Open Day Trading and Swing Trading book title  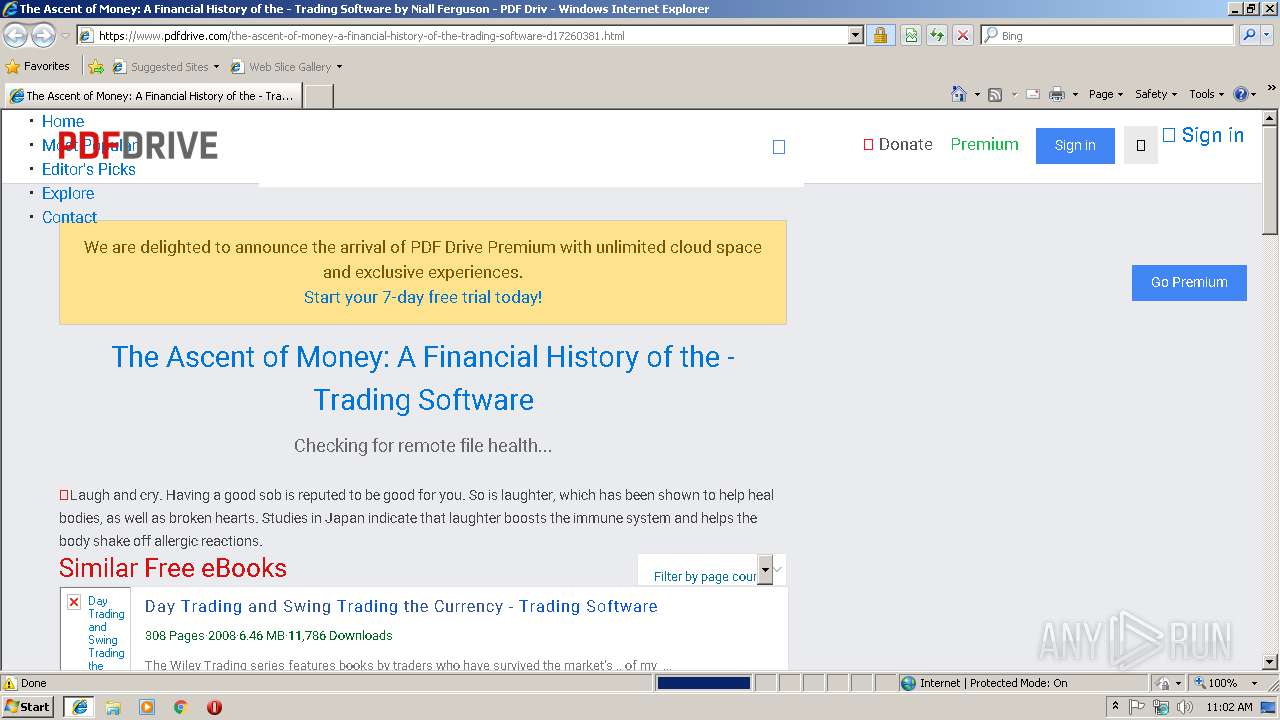401,606
